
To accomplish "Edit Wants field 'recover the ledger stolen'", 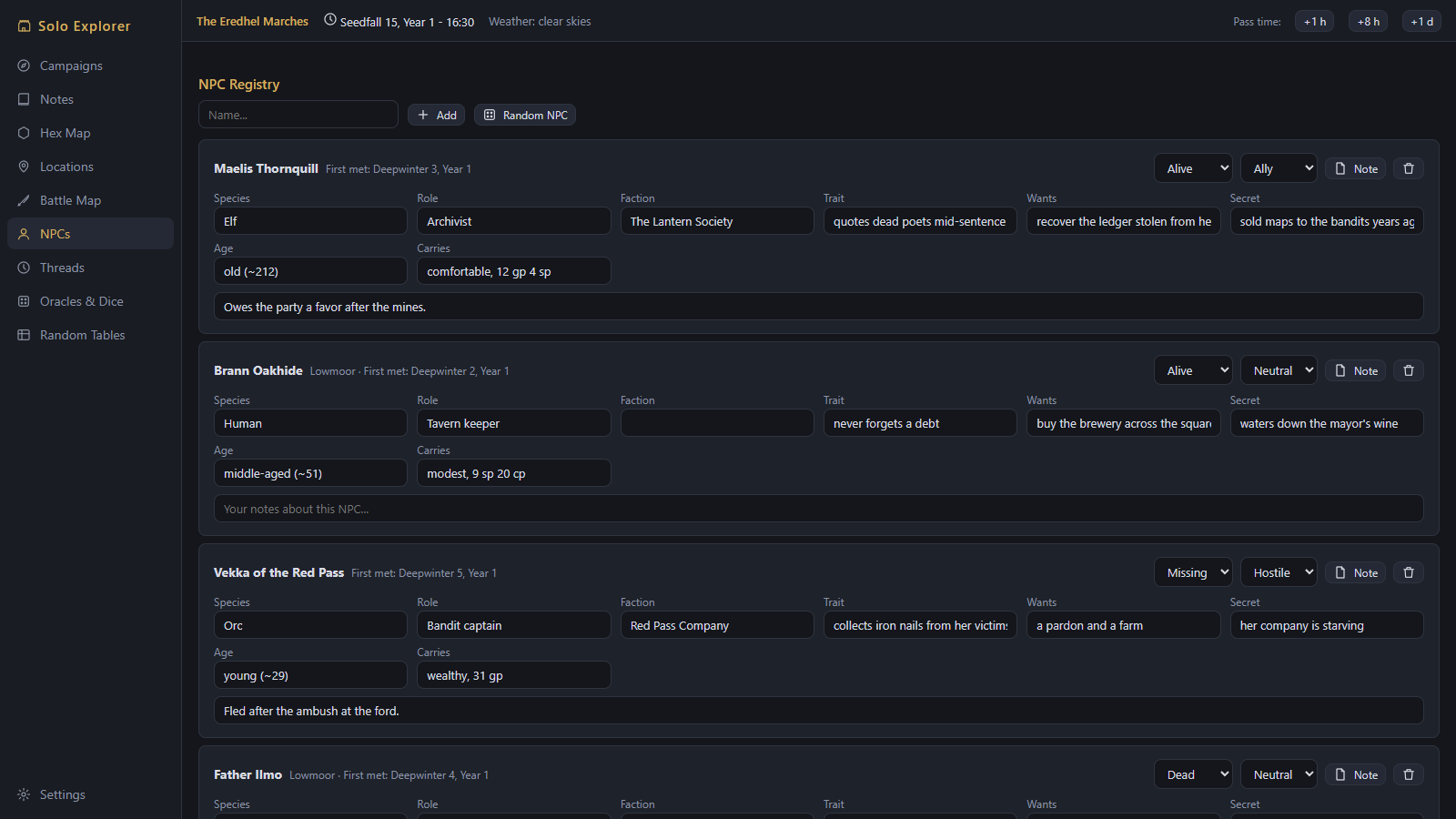I will (x=1124, y=221).
